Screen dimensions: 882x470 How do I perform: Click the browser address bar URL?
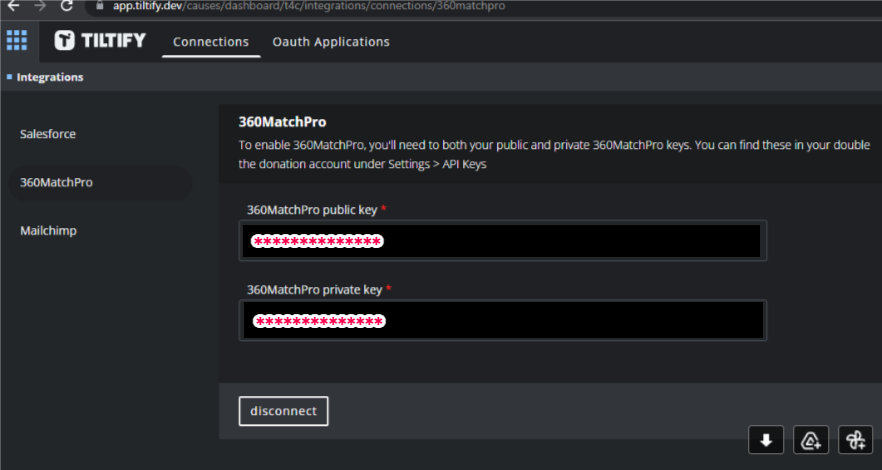[x=309, y=6]
